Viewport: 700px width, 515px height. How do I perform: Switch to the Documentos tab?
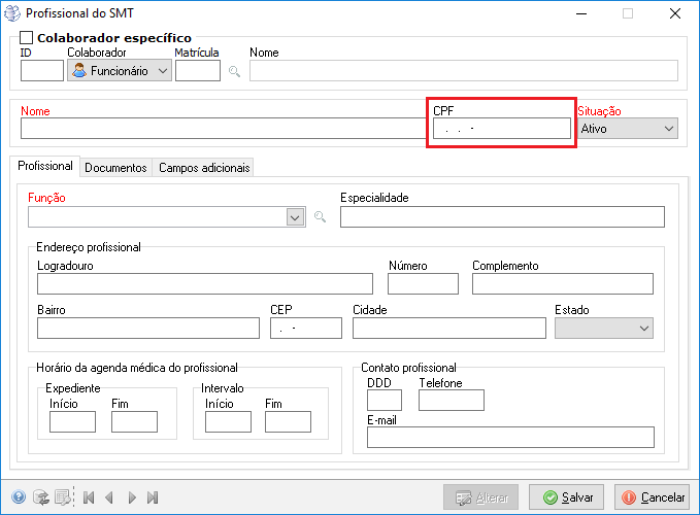(x=116, y=168)
